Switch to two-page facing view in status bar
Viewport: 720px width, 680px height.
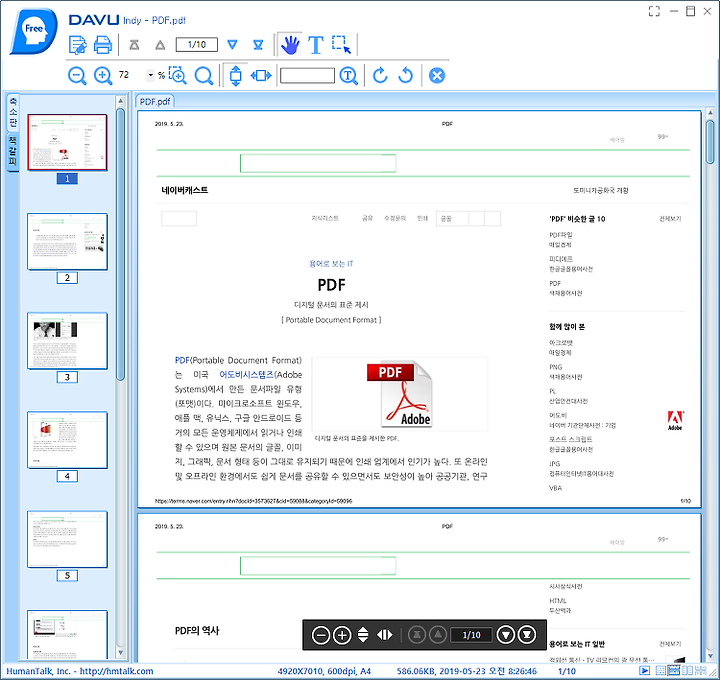pos(687,671)
